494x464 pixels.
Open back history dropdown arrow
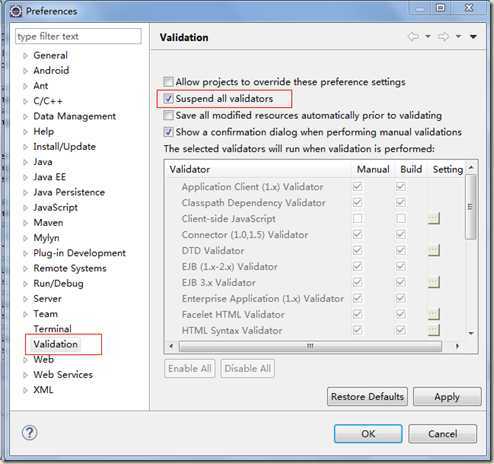point(428,36)
